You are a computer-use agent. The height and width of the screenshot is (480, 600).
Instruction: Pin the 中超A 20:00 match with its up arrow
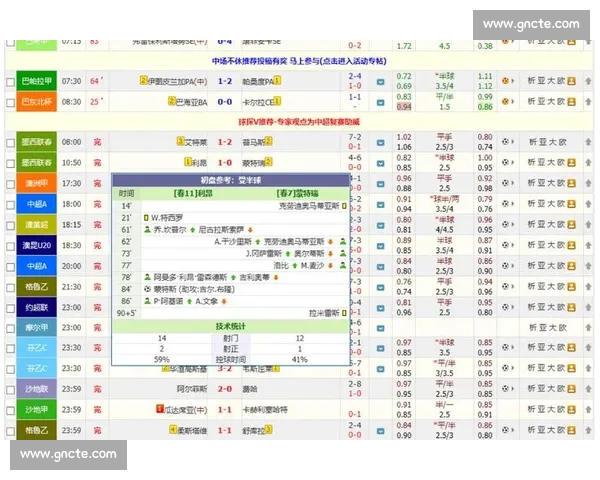click(588, 266)
